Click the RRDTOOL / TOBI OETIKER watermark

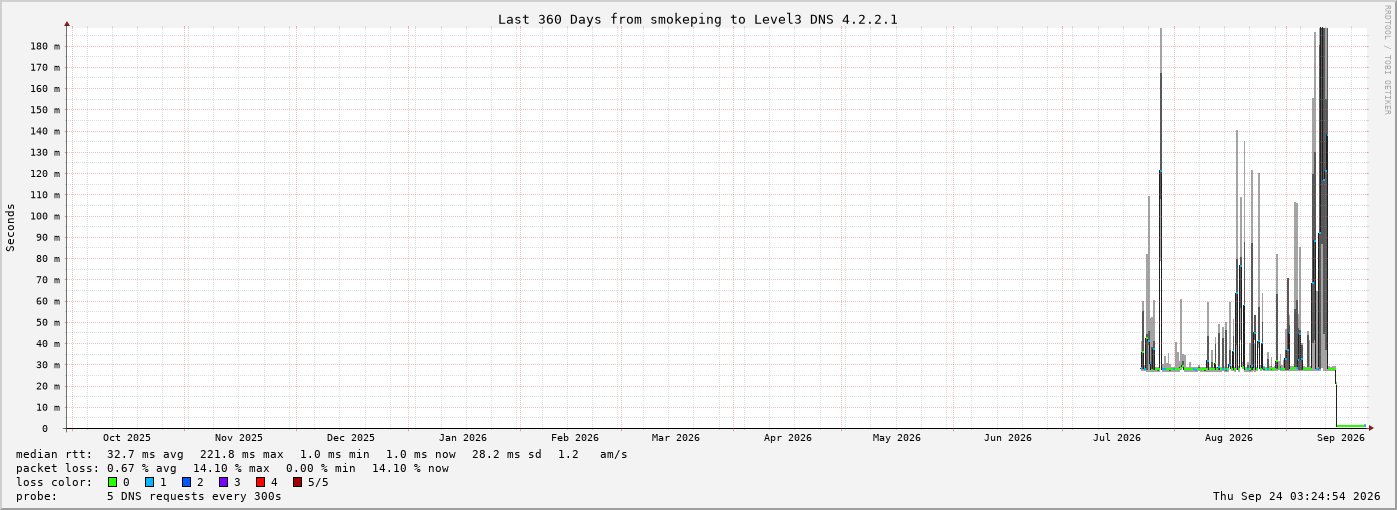[1388, 60]
